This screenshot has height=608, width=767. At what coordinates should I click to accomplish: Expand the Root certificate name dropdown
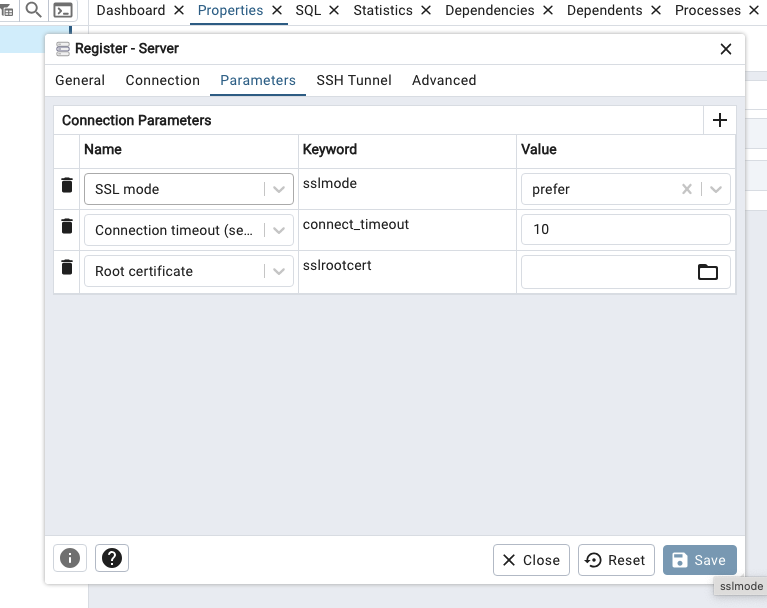[x=277, y=271]
